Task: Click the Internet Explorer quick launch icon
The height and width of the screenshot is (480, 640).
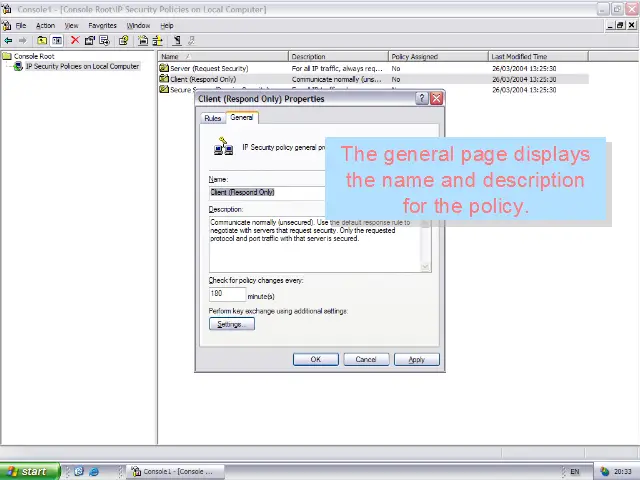Action: coord(94,471)
